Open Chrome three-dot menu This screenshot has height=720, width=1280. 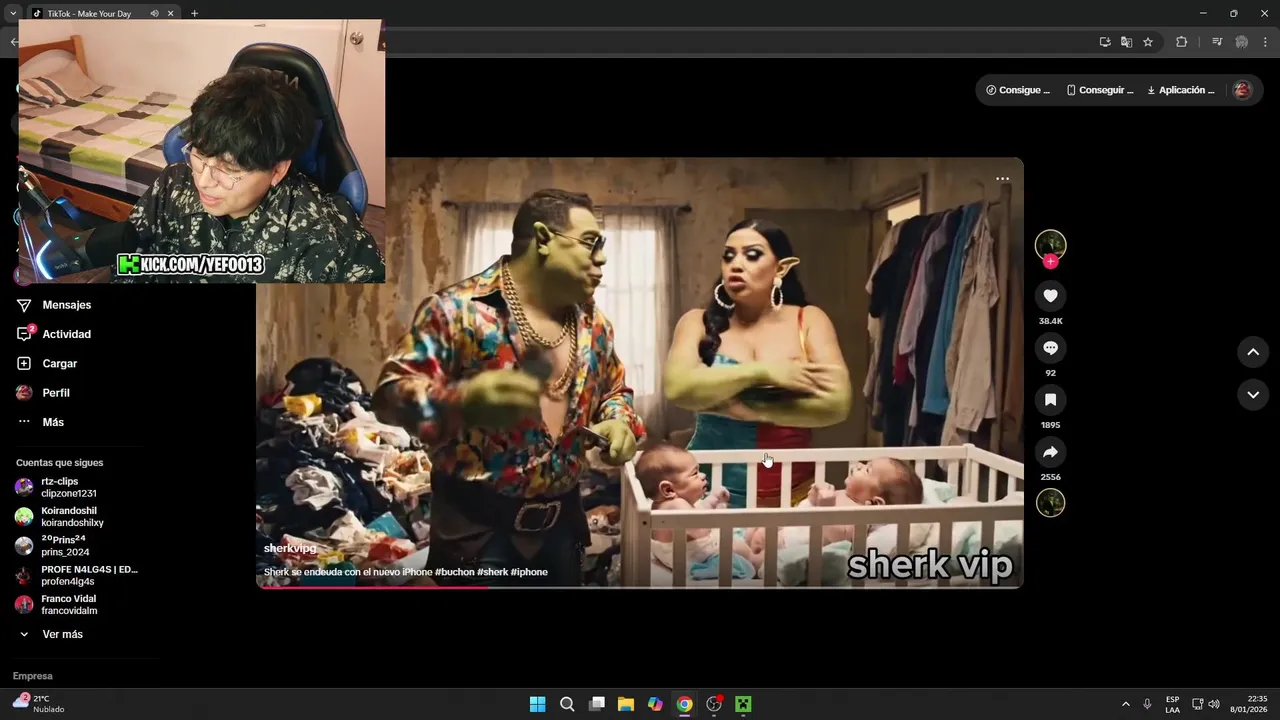pos(1265,42)
